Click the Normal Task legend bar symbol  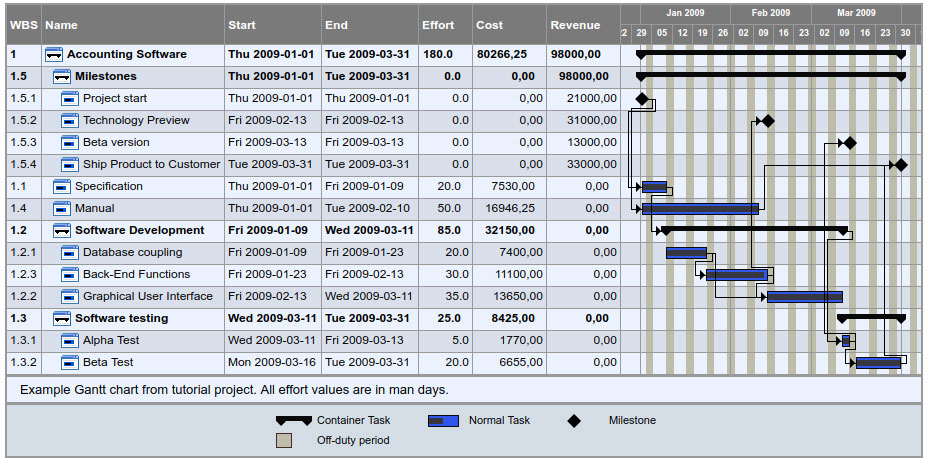point(443,421)
